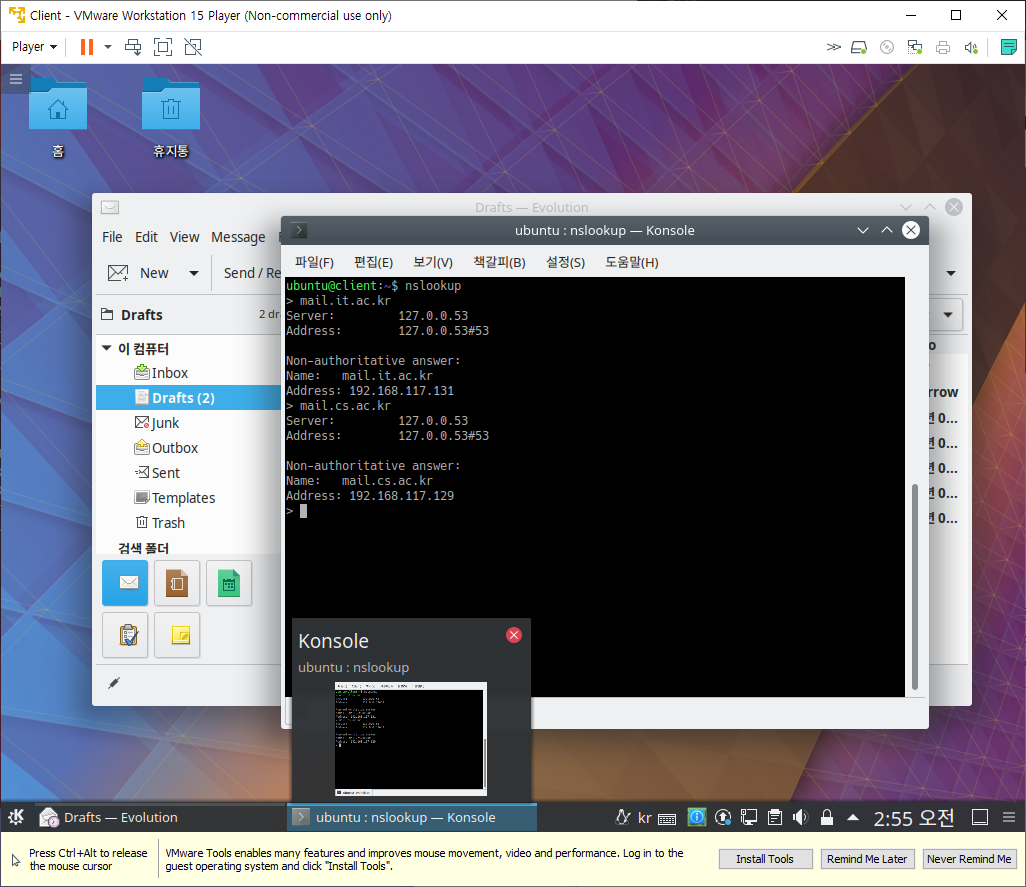Send Ctrl+Alt+Del via VMware toolbar icon
The height and width of the screenshot is (887, 1026).
(133, 47)
